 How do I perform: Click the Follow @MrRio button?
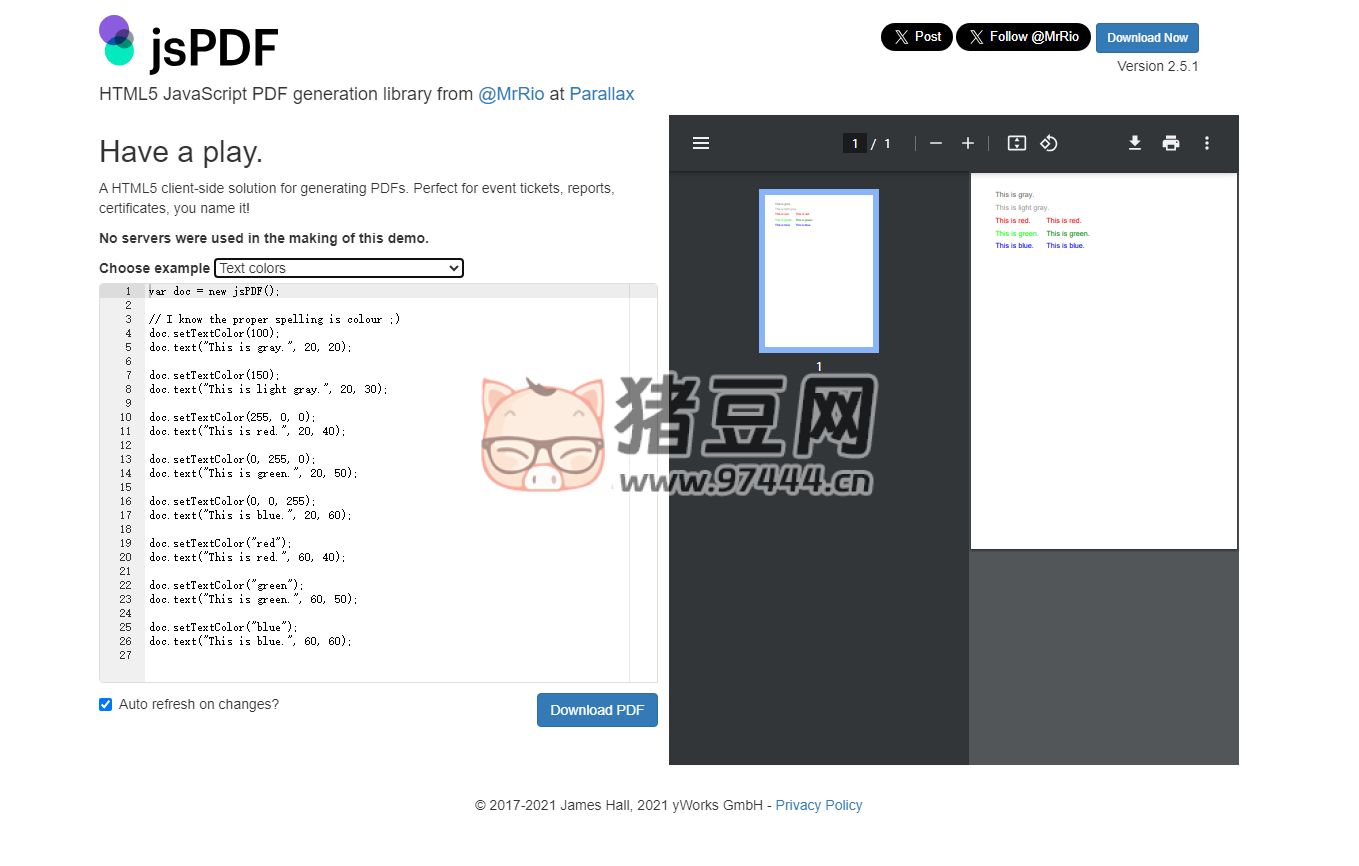tap(1023, 37)
